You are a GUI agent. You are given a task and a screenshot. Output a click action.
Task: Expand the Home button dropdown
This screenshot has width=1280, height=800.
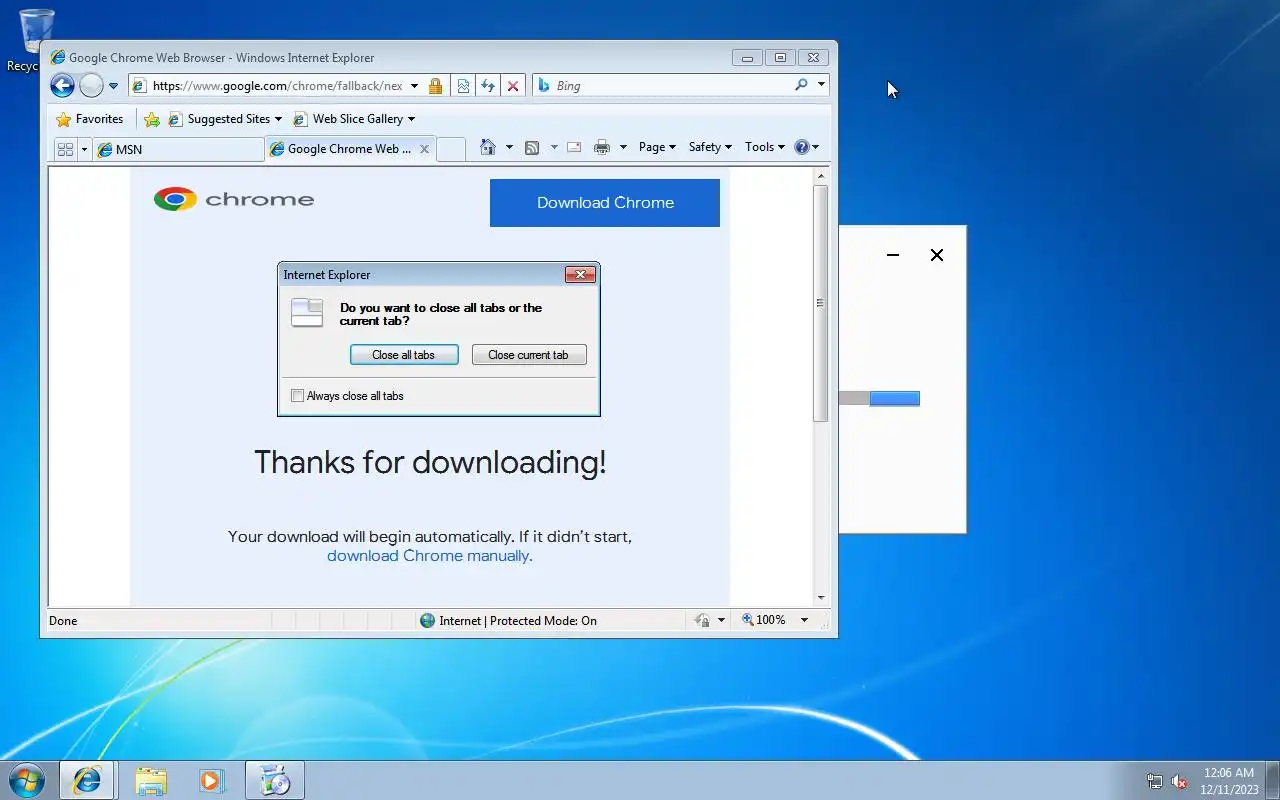pyautogui.click(x=509, y=147)
